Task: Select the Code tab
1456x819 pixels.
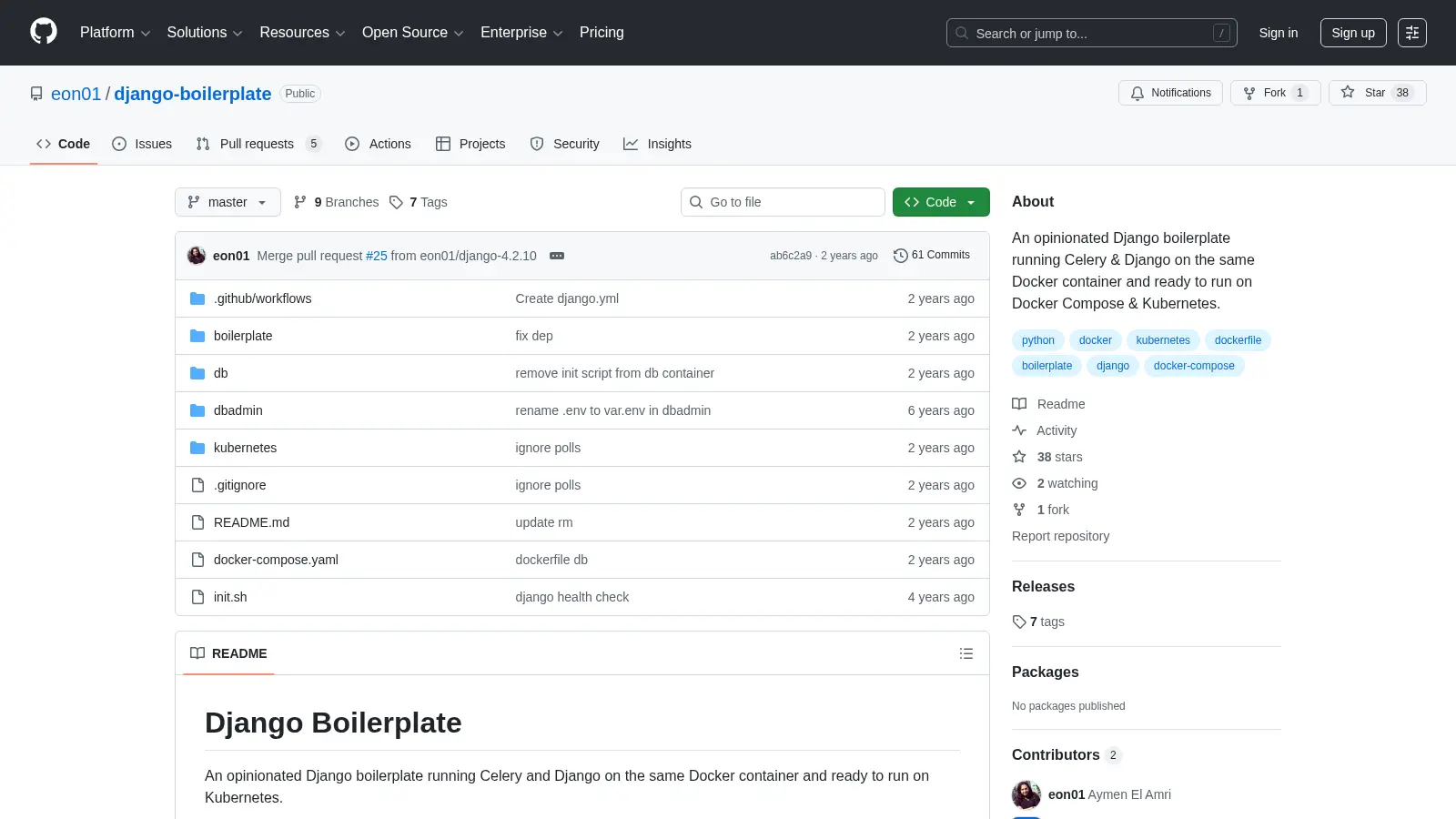Action: point(64,144)
